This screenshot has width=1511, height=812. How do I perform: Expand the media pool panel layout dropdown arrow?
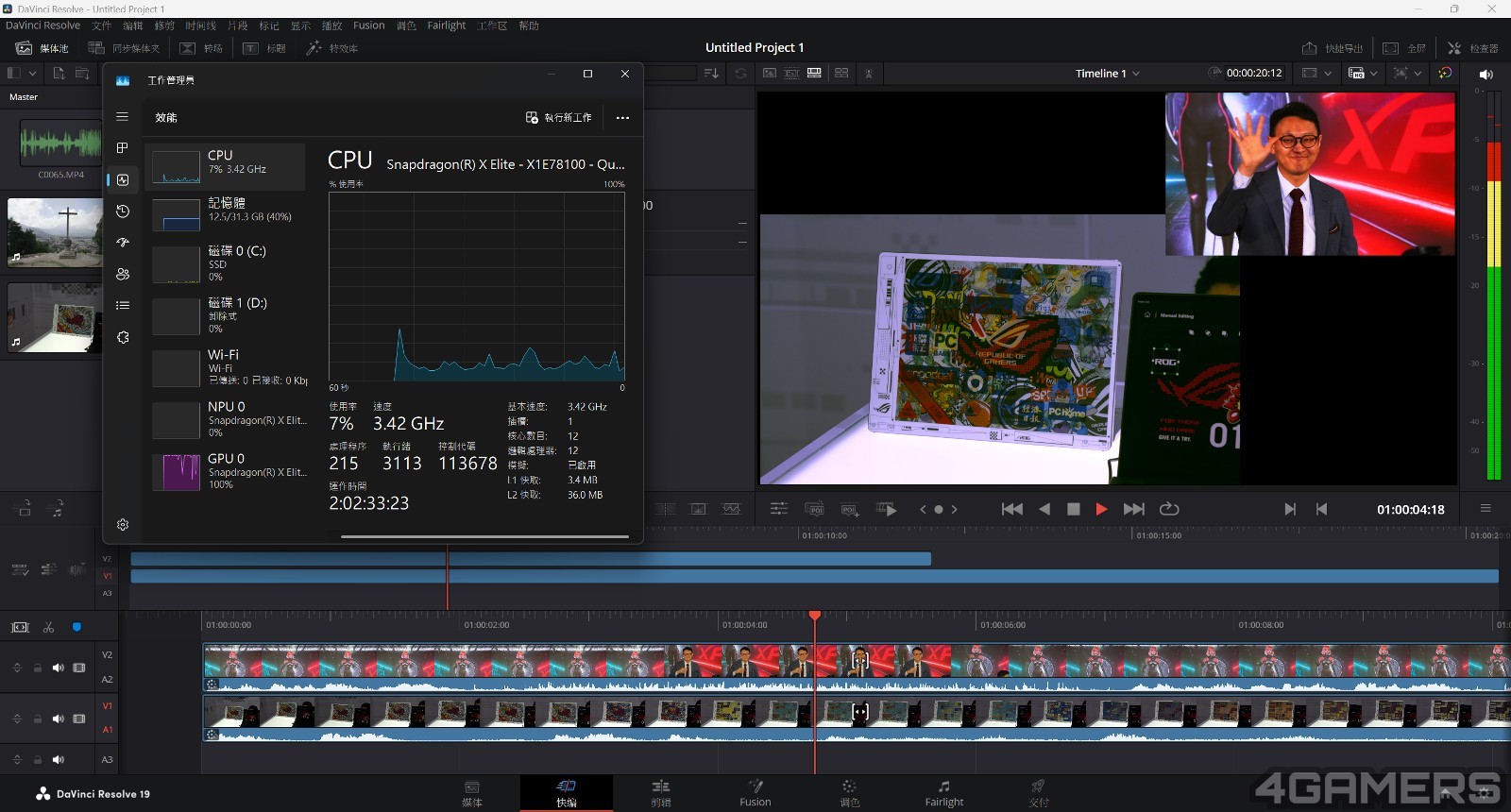click(33, 73)
